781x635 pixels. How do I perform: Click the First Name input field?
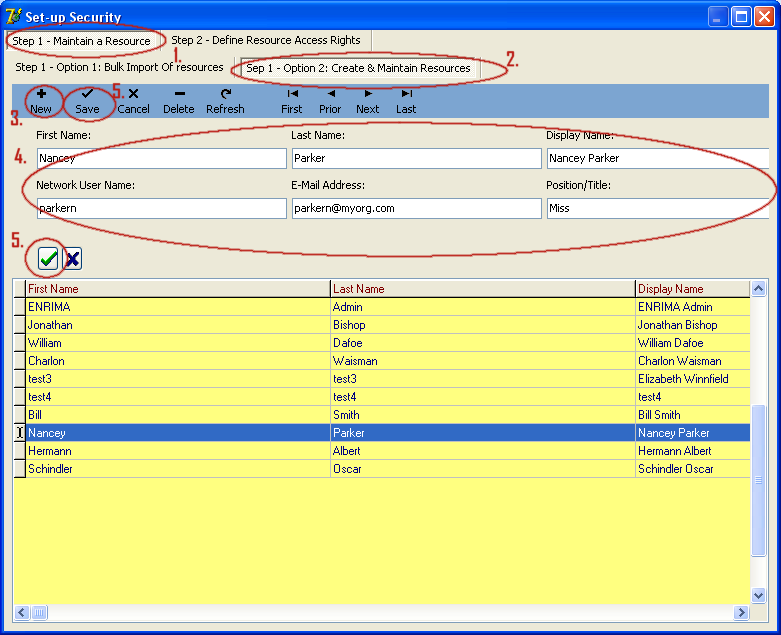(x=161, y=158)
